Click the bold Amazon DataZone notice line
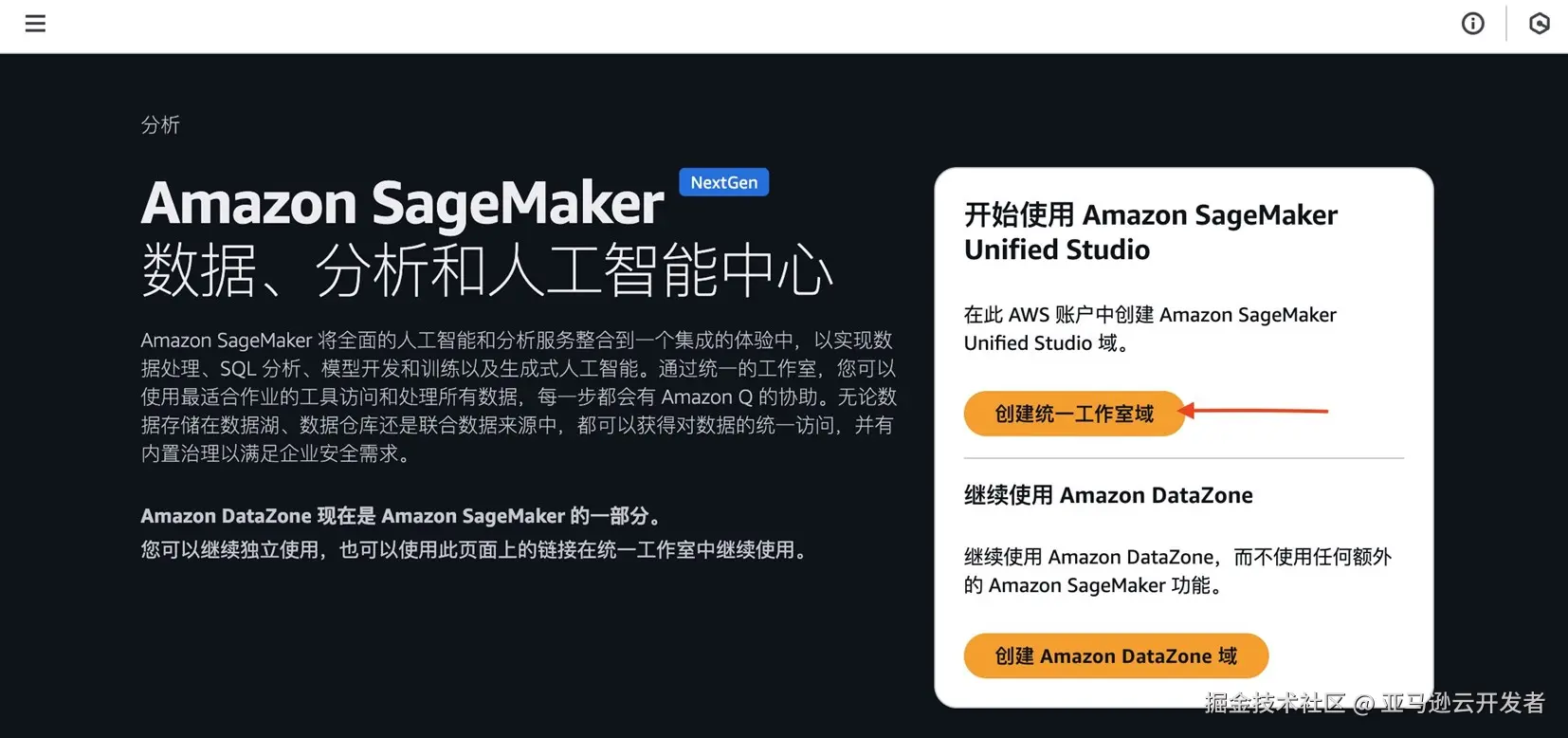This screenshot has width=1568, height=738. pos(401,516)
